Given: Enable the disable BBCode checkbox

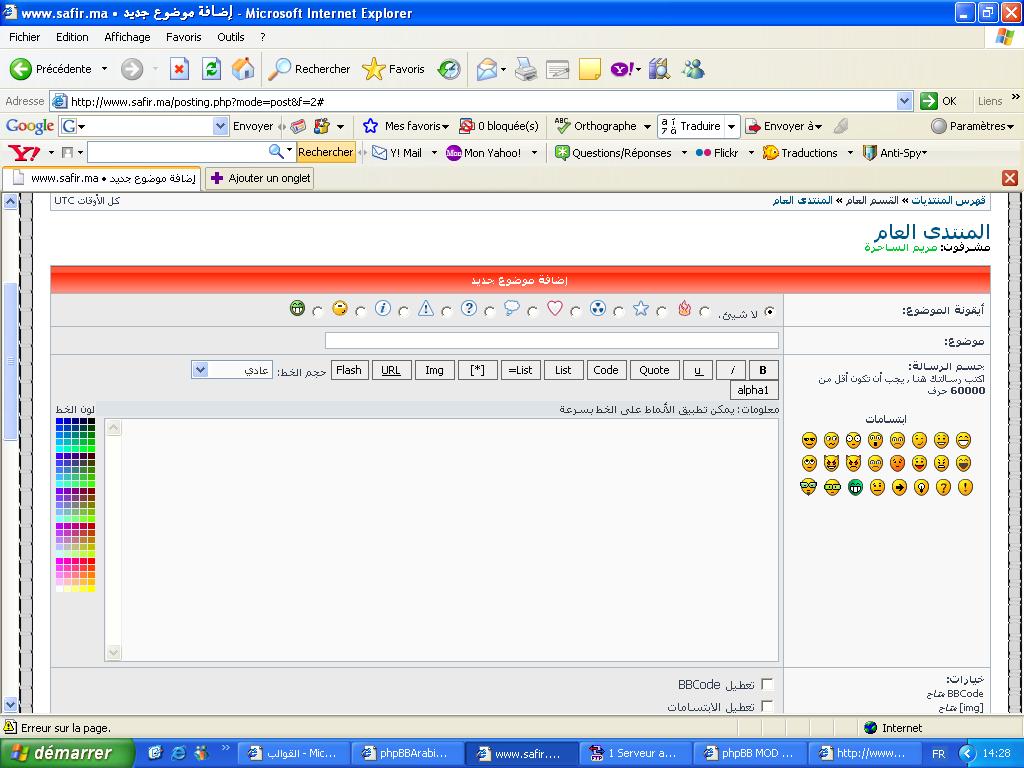Looking at the screenshot, I should [x=767, y=685].
